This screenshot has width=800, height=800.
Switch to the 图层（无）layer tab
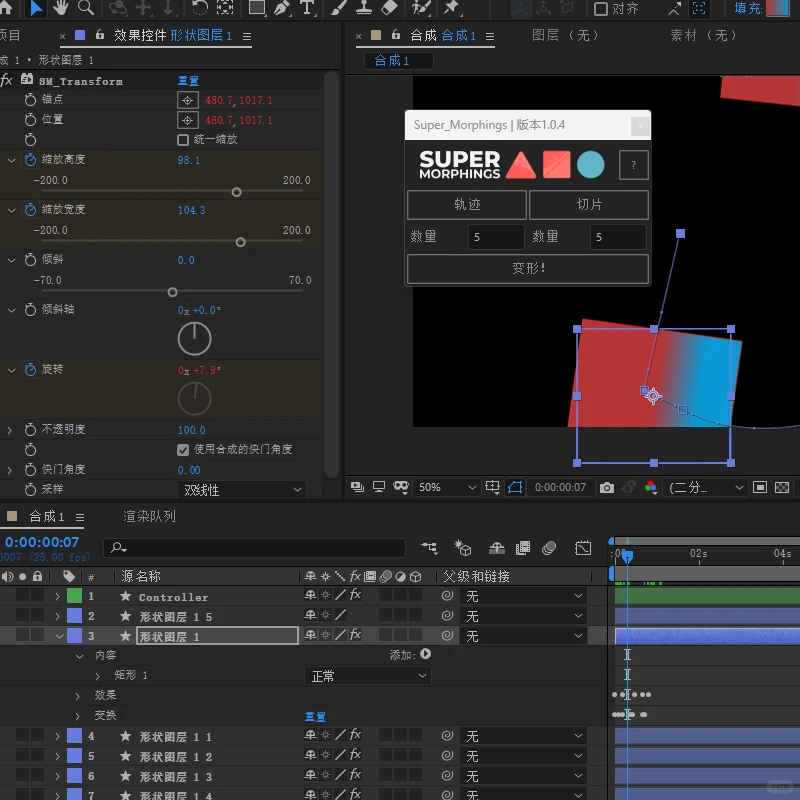pos(566,35)
